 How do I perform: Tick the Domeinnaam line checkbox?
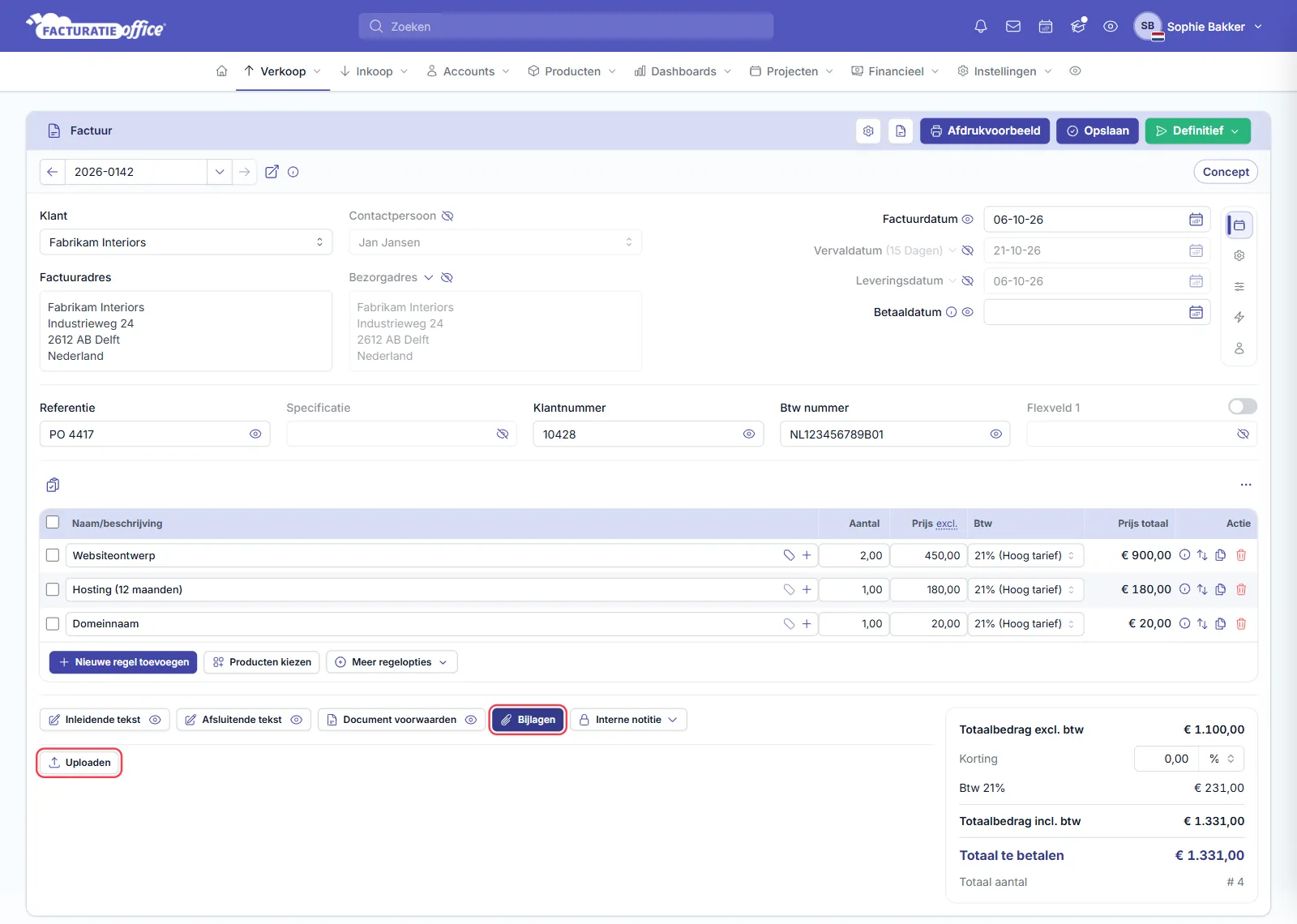click(x=53, y=623)
